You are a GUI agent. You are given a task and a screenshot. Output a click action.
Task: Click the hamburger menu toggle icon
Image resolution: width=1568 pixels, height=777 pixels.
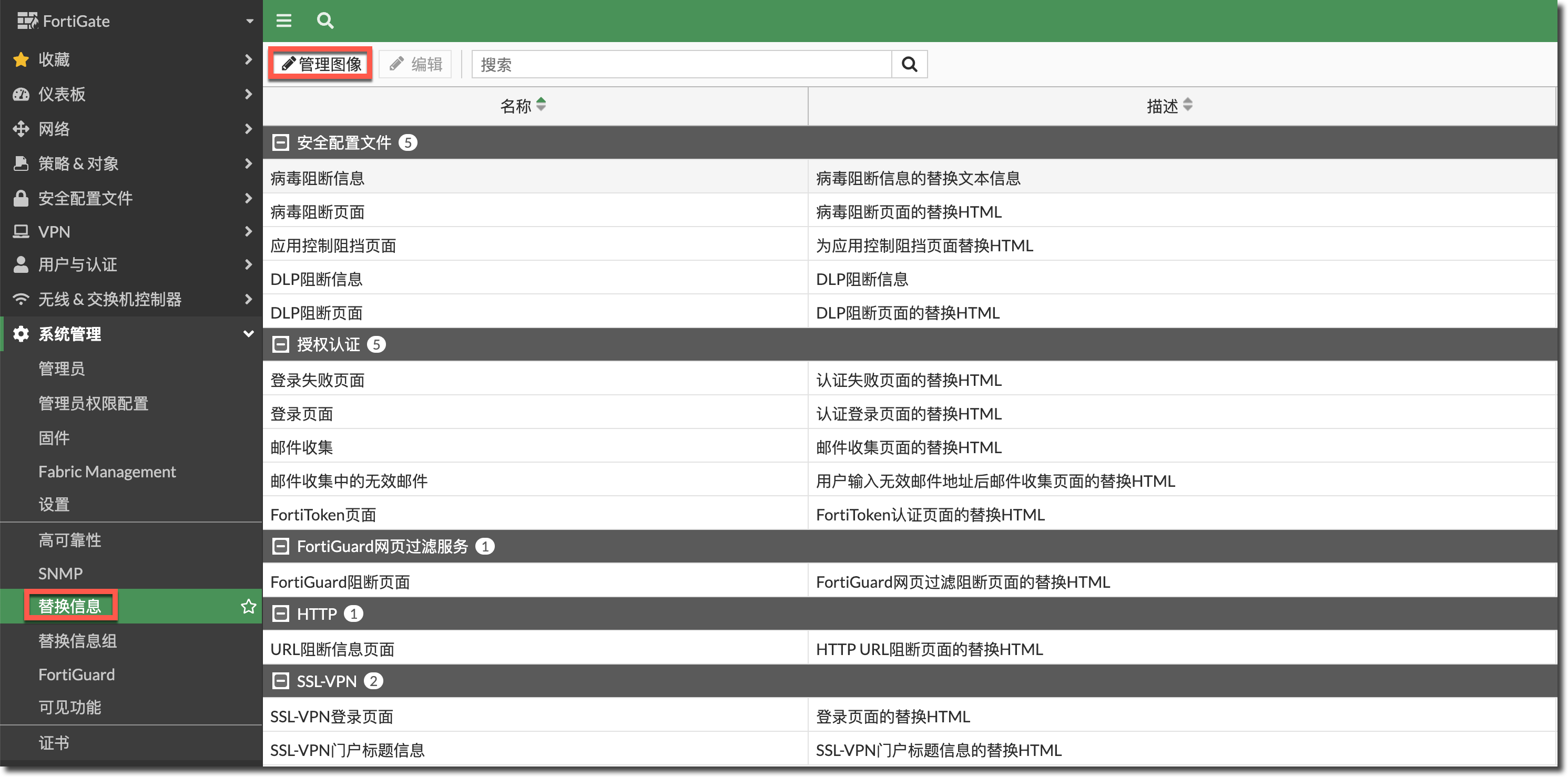coord(283,21)
